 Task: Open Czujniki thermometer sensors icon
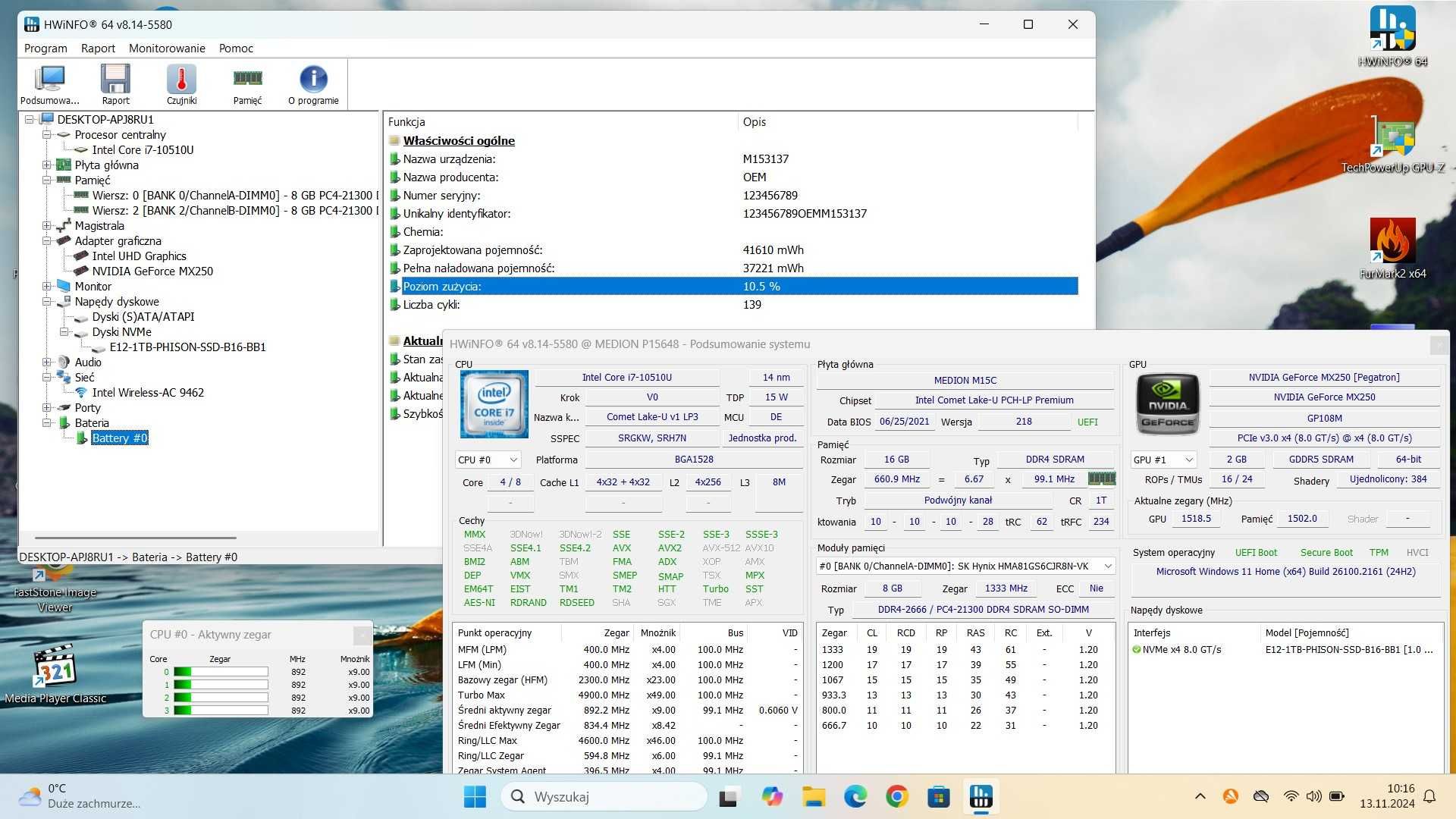coord(181,84)
